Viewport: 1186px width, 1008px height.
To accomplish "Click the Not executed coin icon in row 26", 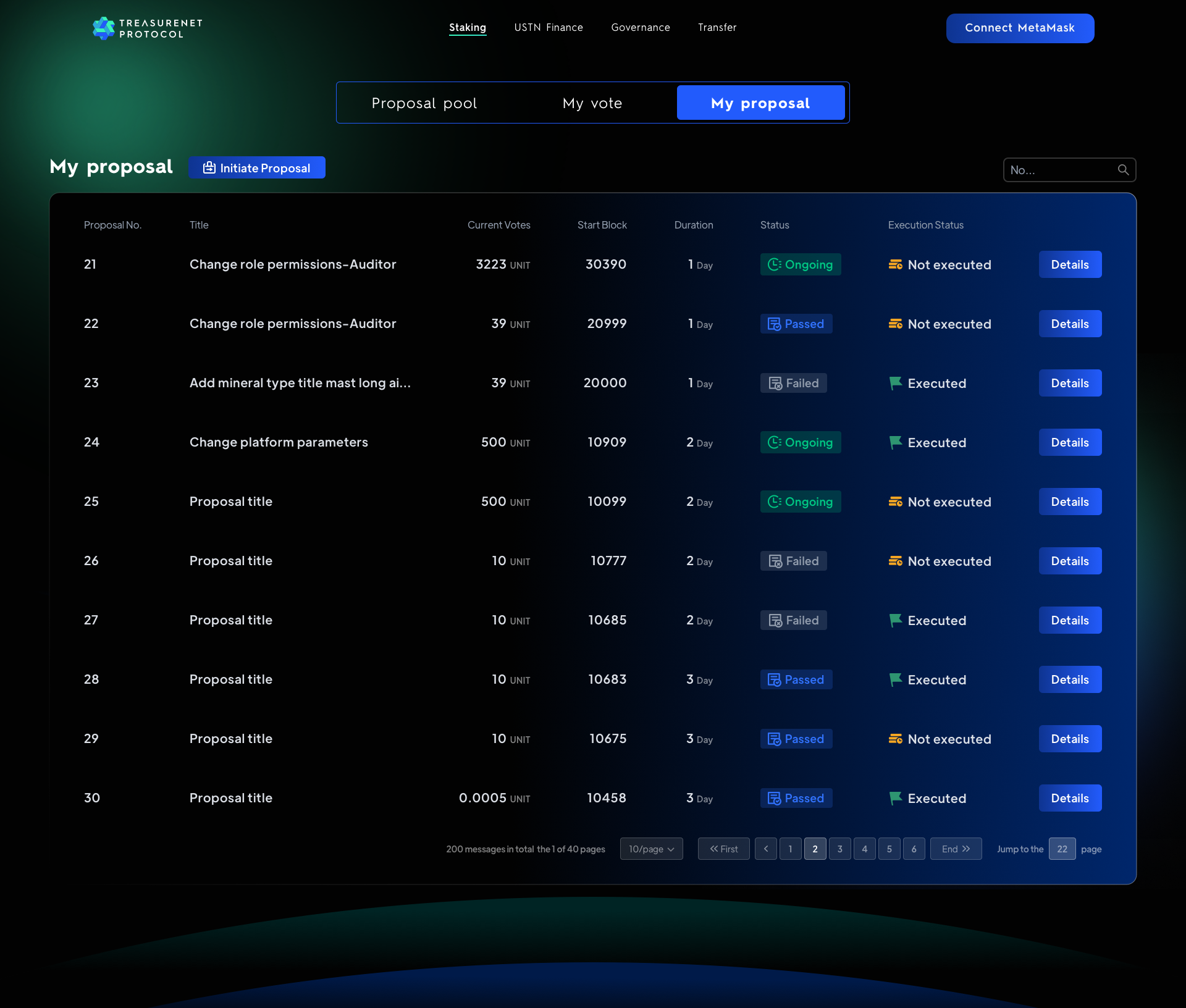I will pos(896,561).
